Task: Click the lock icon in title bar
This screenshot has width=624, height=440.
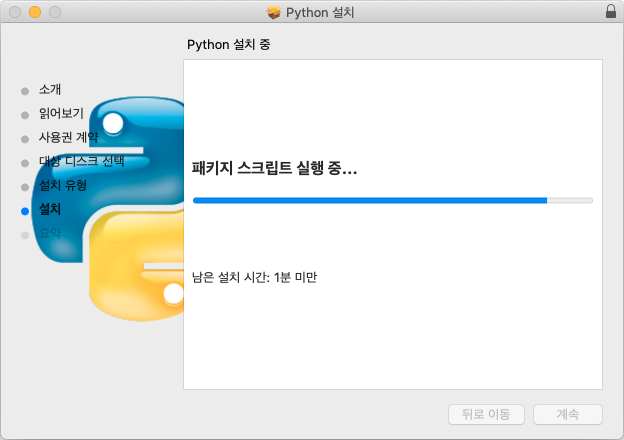Action: [x=610, y=12]
